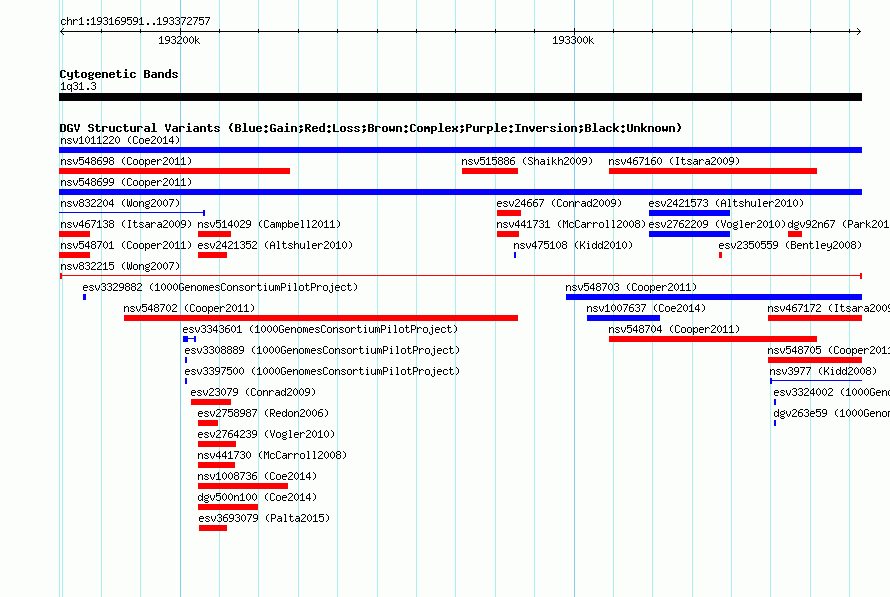The height and width of the screenshot is (597, 890).
Task: Click esv23079 (Conrad2009) label
Action: 253,392
